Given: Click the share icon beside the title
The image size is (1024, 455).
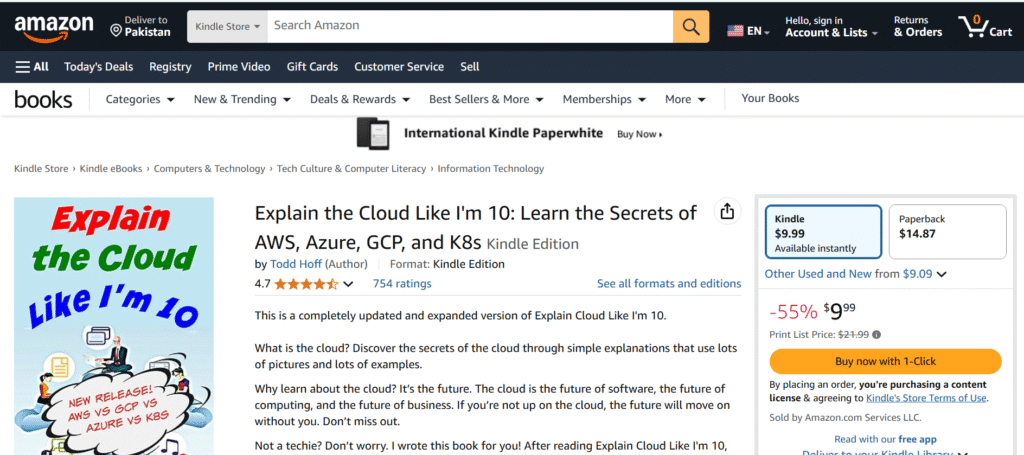Looking at the screenshot, I should click(727, 212).
